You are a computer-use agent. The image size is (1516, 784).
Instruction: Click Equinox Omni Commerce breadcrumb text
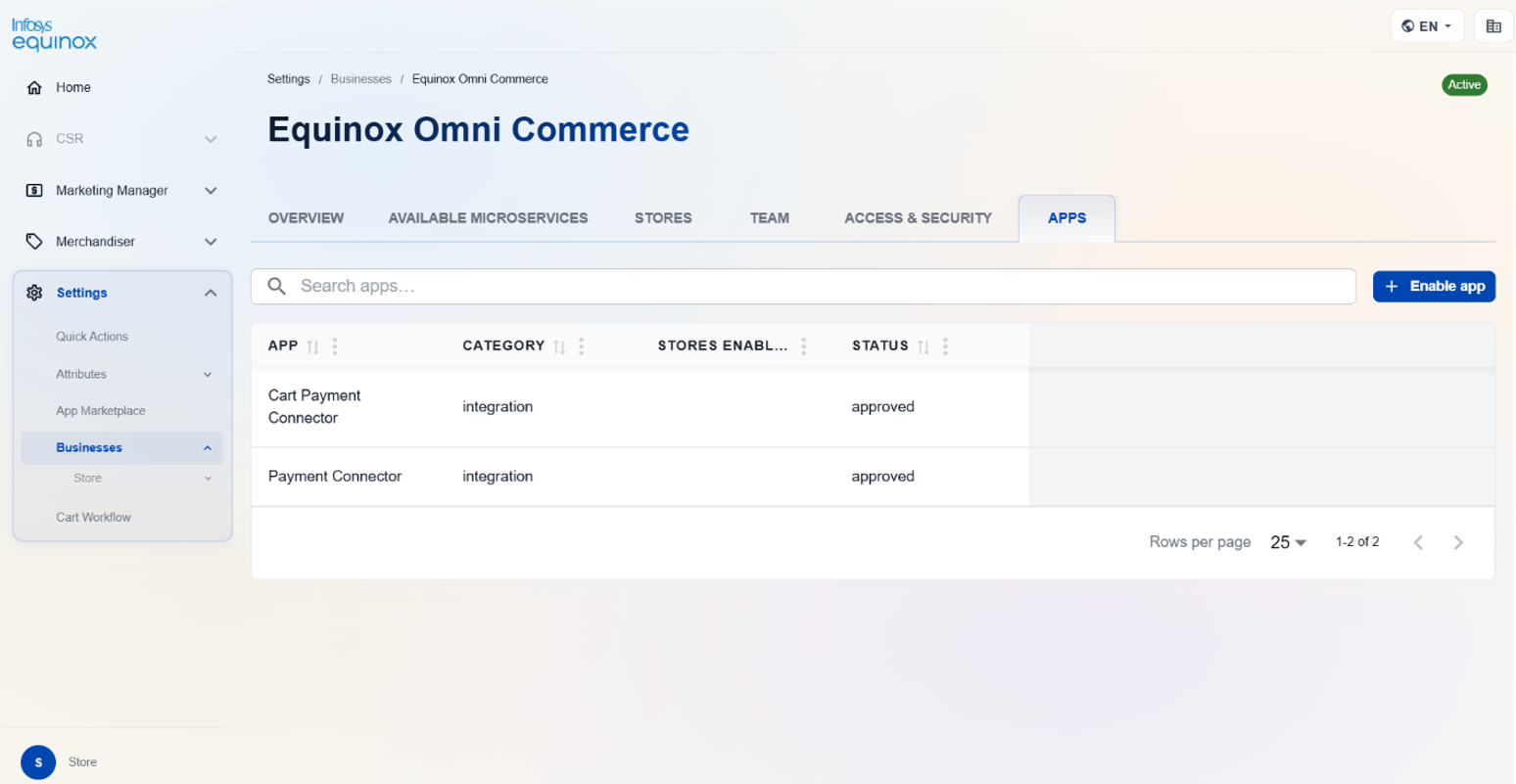coord(480,79)
